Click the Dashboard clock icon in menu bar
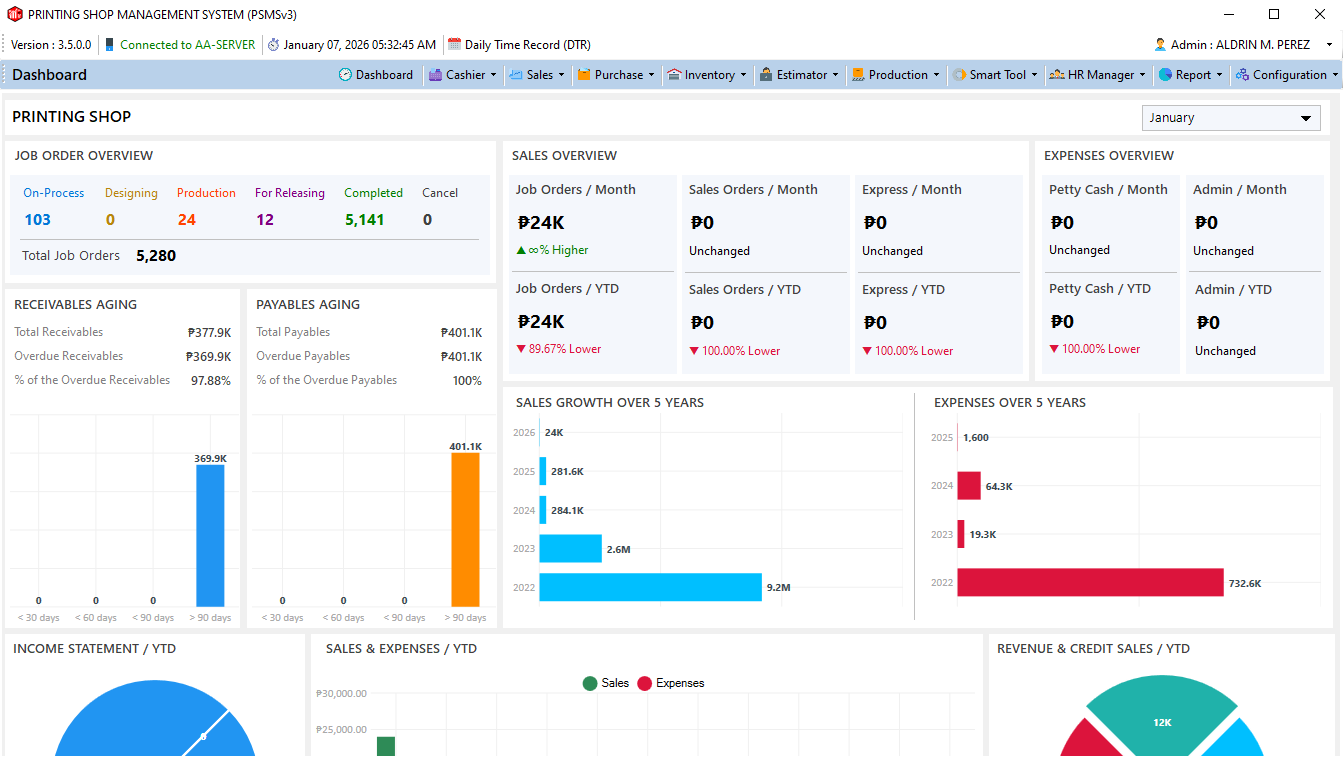Image resolution: width=1343 pixels, height=758 pixels. click(x=345, y=75)
